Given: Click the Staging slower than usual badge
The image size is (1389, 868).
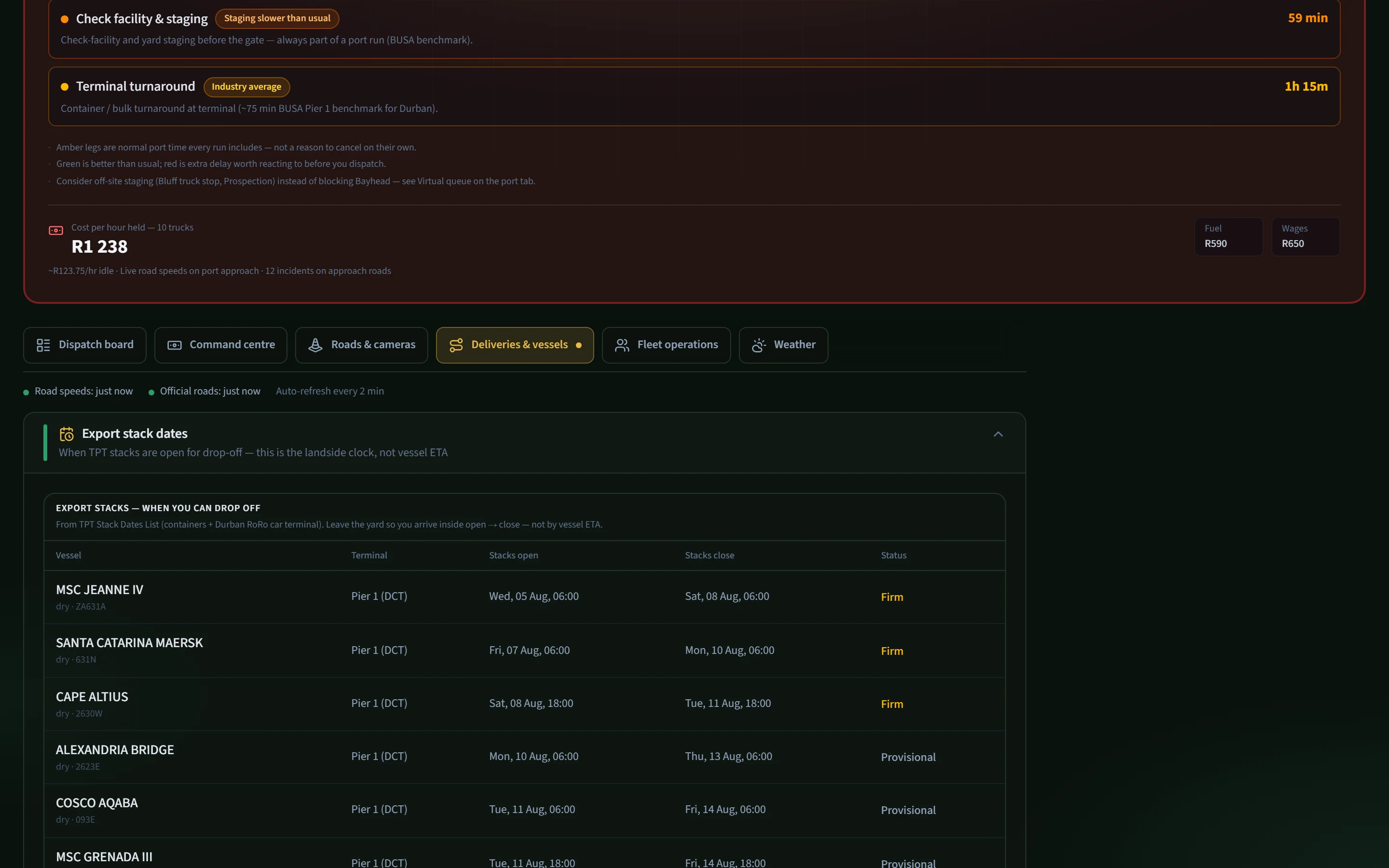Looking at the screenshot, I should point(277,18).
